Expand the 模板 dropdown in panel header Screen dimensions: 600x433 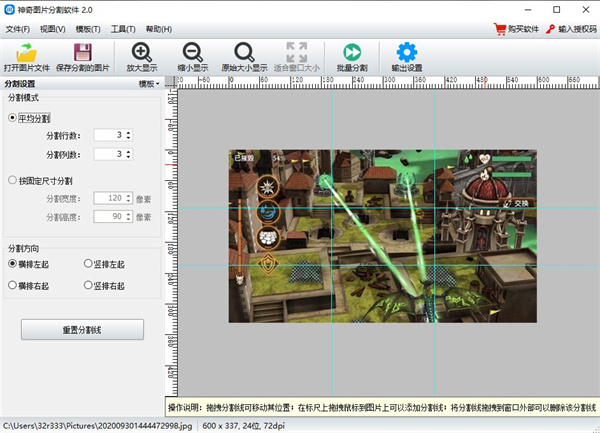(x=150, y=85)
